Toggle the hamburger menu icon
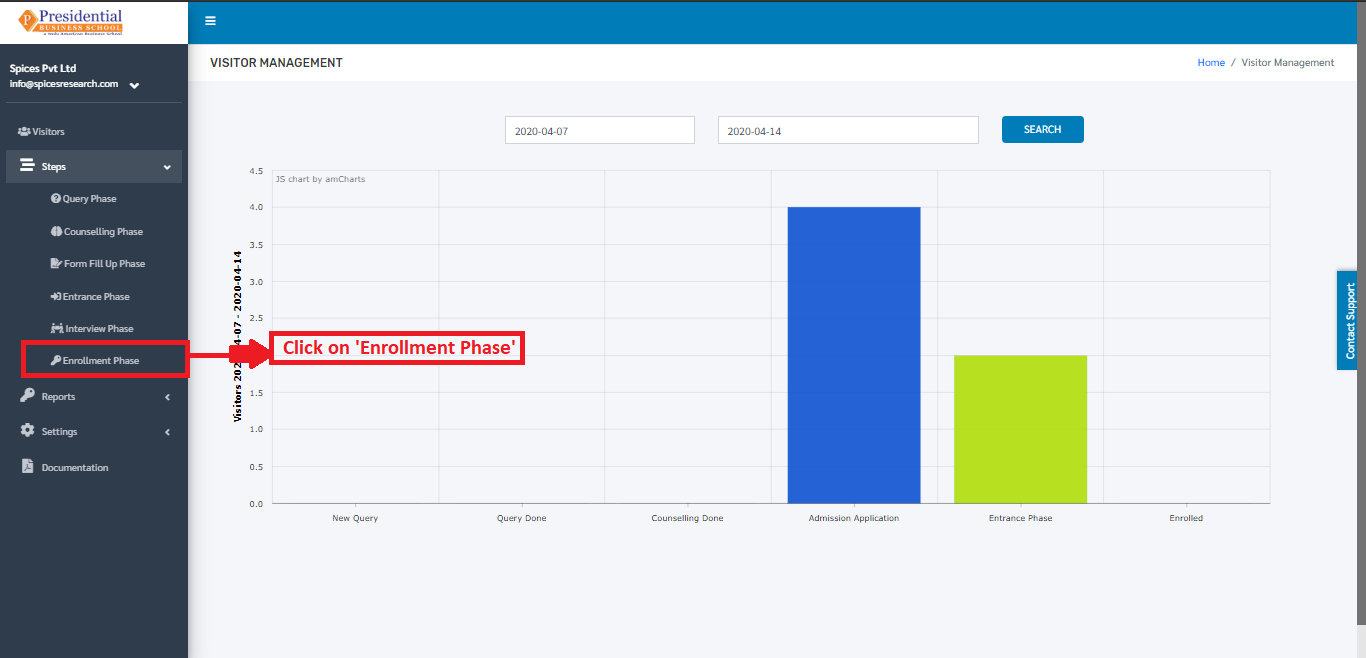 point(210,21)
